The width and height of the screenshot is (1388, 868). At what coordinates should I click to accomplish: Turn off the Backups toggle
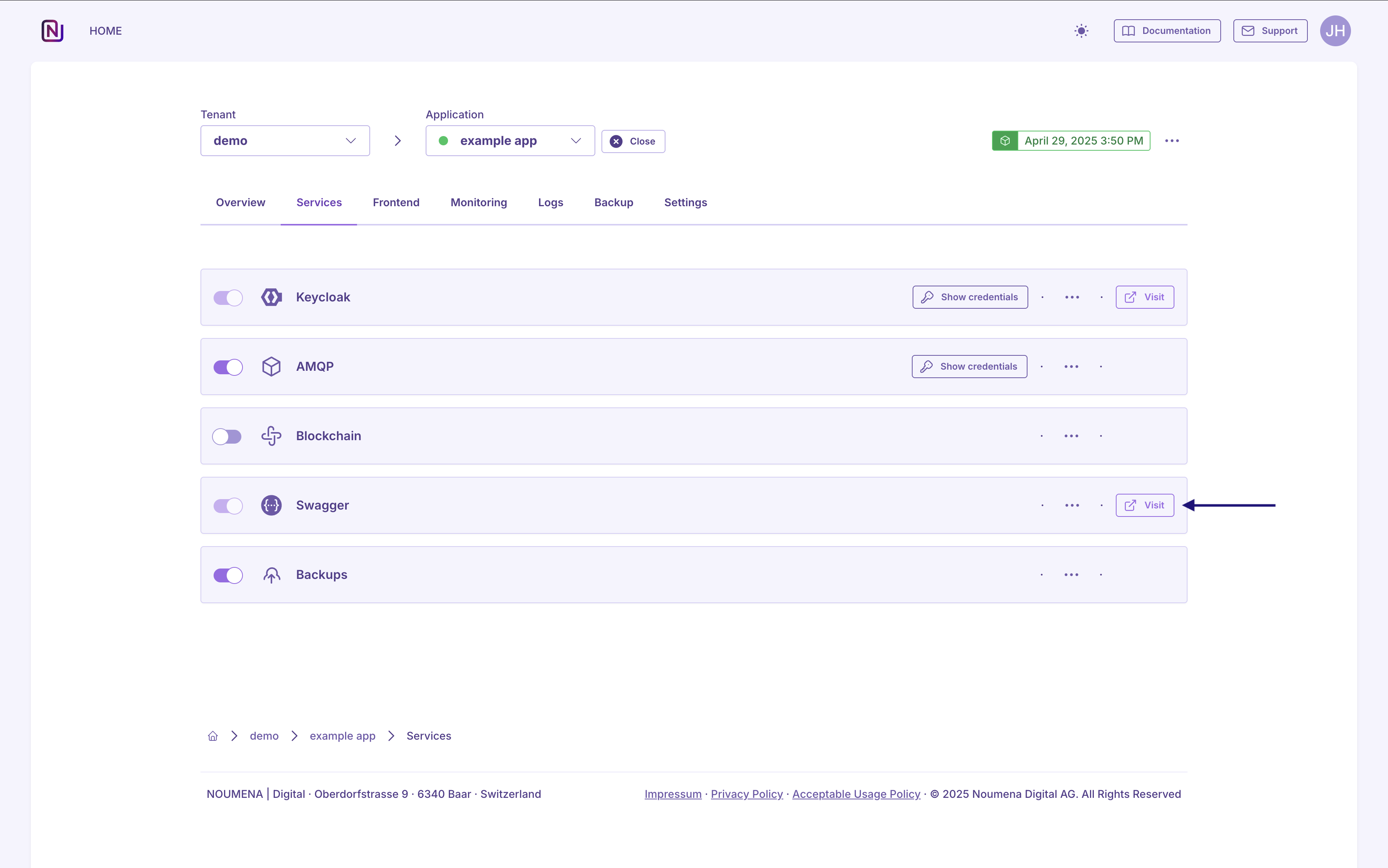click(x=228, y=575)
